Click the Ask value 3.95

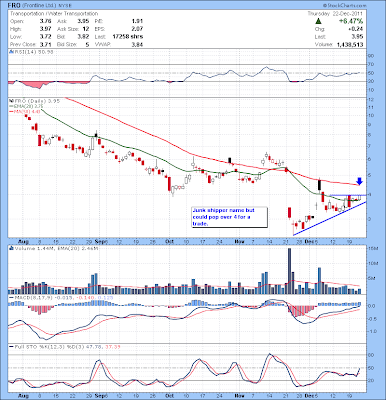coord(83,21)
